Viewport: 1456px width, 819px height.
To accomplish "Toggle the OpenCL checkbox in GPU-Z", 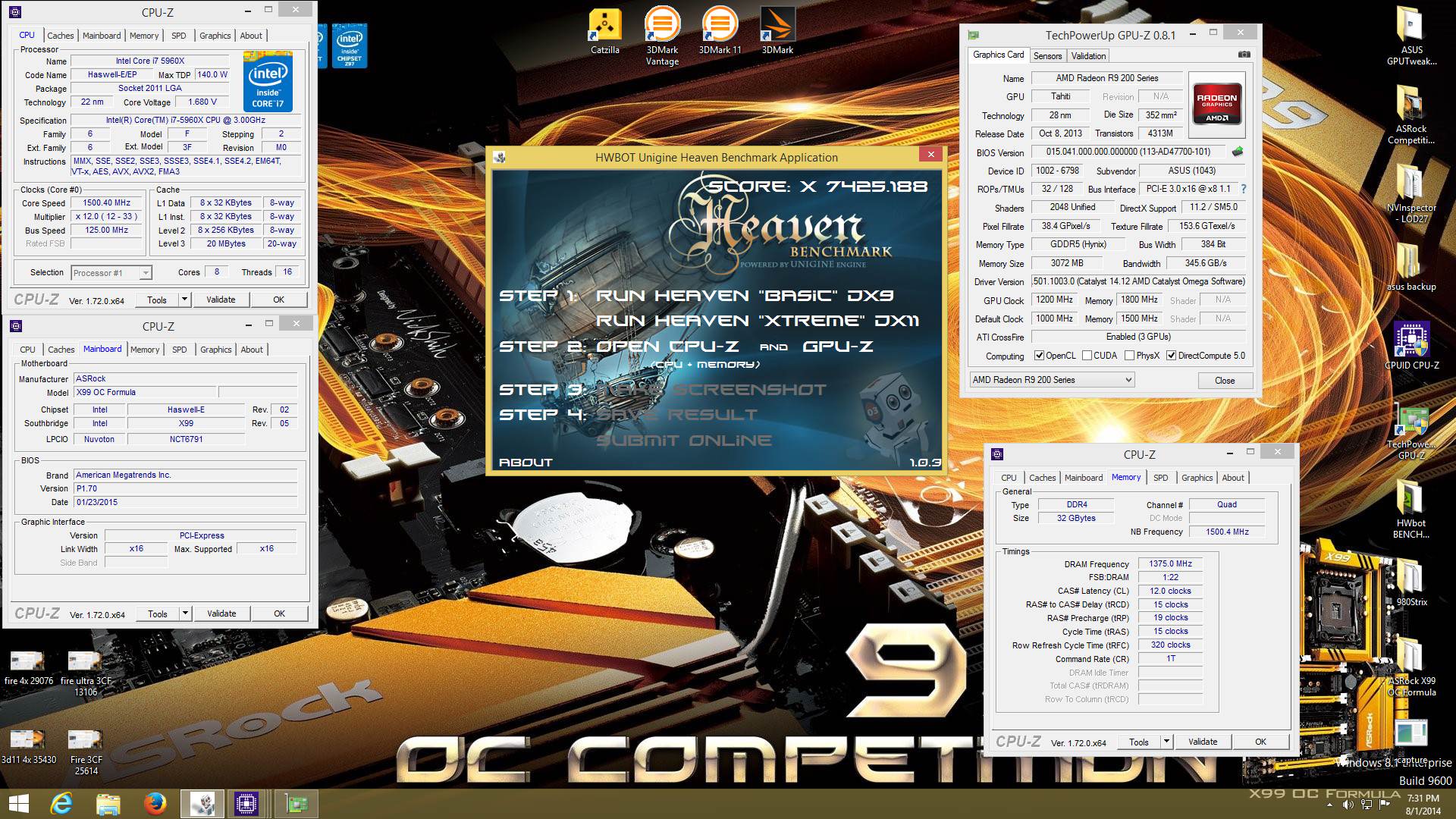I will pyautogui.click(x=1039, y=356).
